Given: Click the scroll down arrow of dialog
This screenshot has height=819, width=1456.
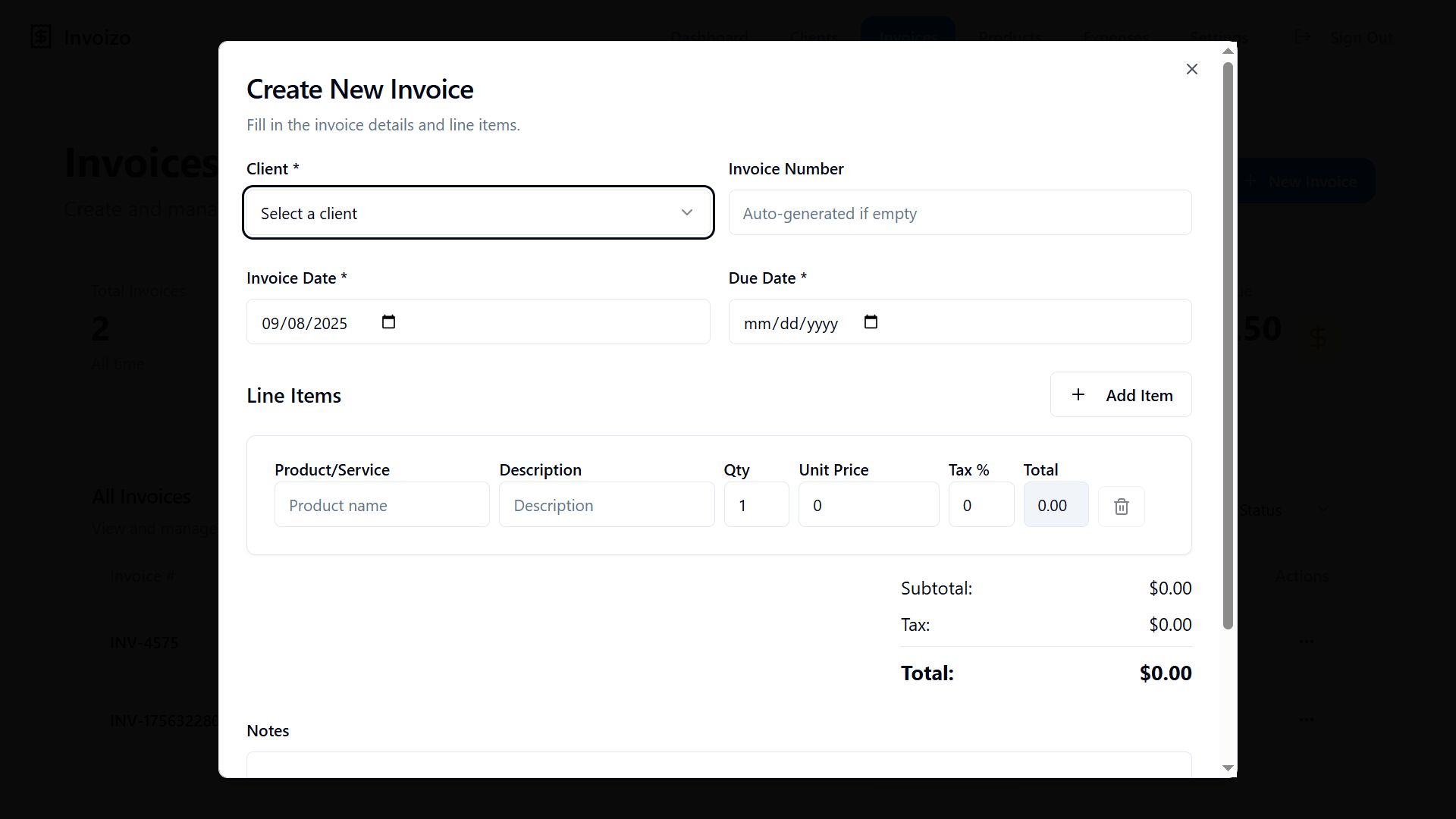Looking at the screenshot, I should tap(1228, 768).
